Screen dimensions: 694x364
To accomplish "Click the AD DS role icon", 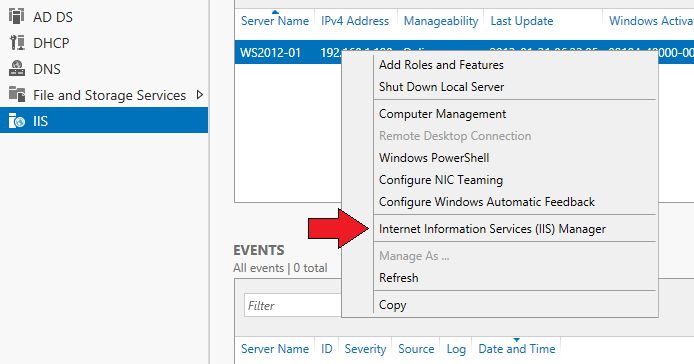I will click(x=16, y=16).
